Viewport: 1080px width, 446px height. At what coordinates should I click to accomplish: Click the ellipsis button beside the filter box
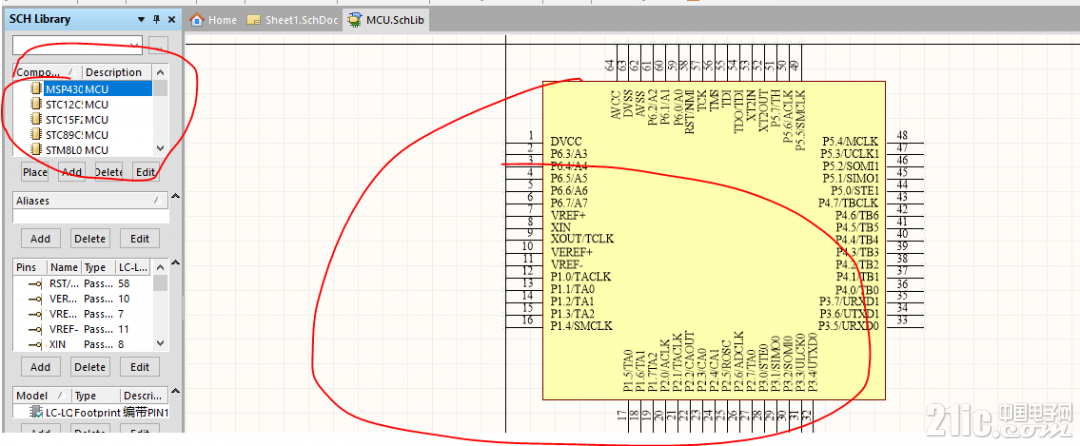click(x=158, y=45)
